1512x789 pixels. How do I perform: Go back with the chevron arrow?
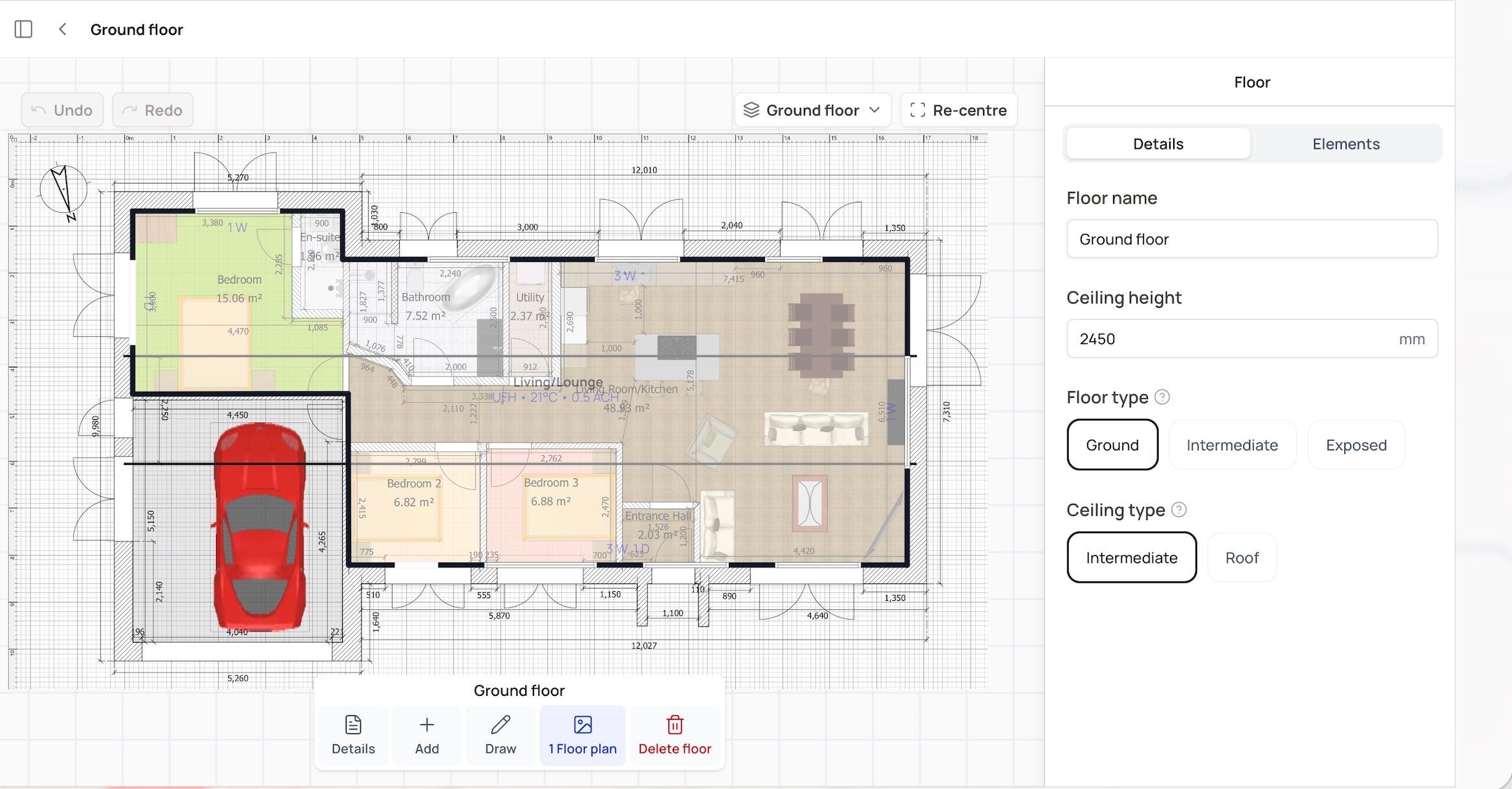(x=63, y=29)
